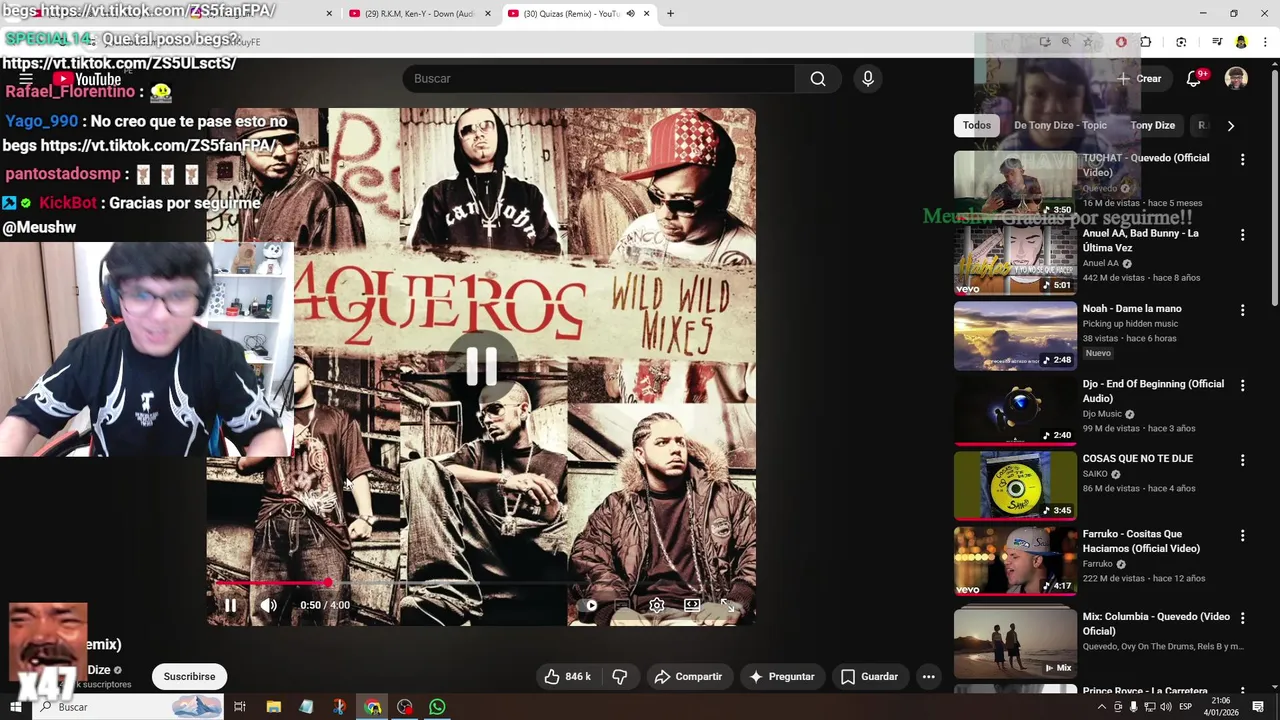1280x720 pixels.
Task: Like the video with 846 k likes
Action: tap(567, 677)
